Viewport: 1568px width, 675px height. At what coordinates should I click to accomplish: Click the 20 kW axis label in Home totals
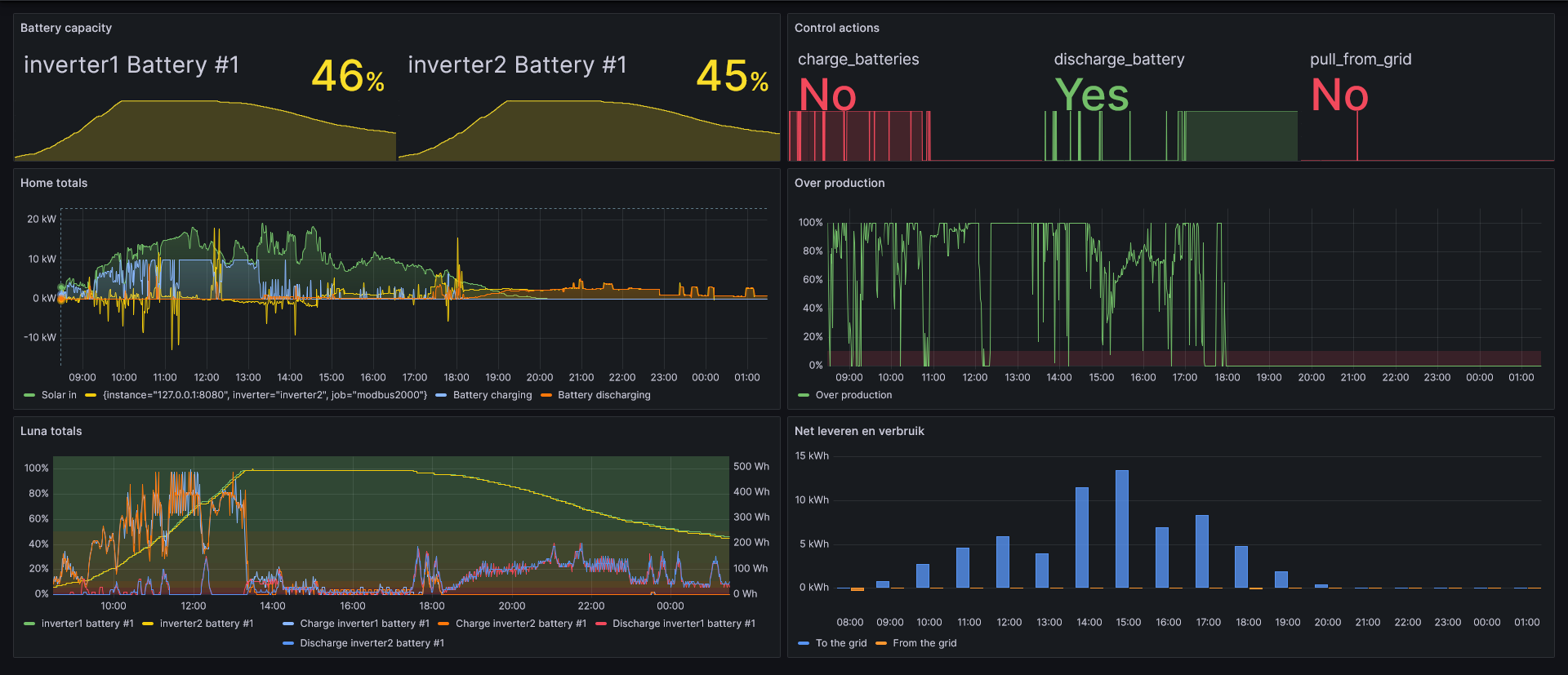click(42, 219)
